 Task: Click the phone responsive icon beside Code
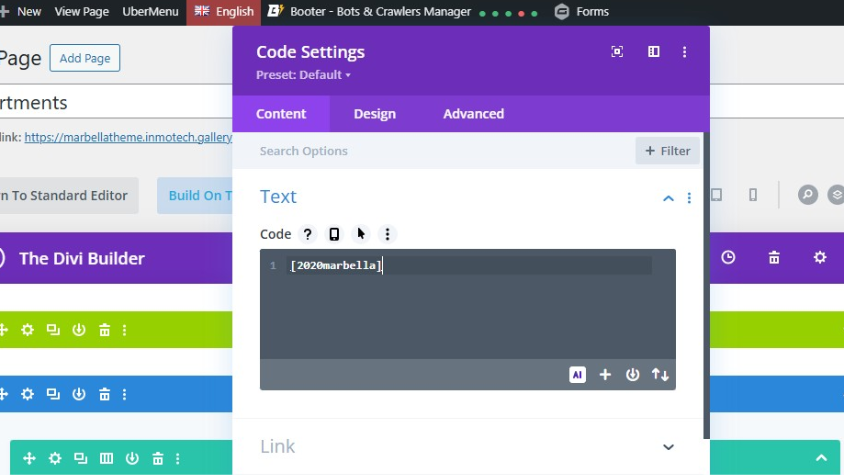334,234
